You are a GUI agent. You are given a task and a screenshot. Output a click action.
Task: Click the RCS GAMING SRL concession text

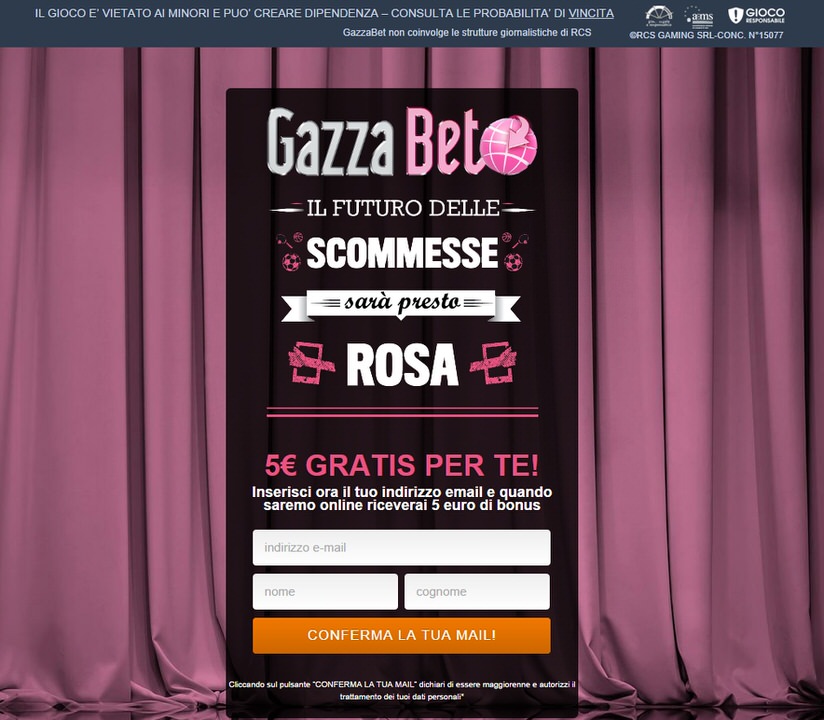pos(706,35)
